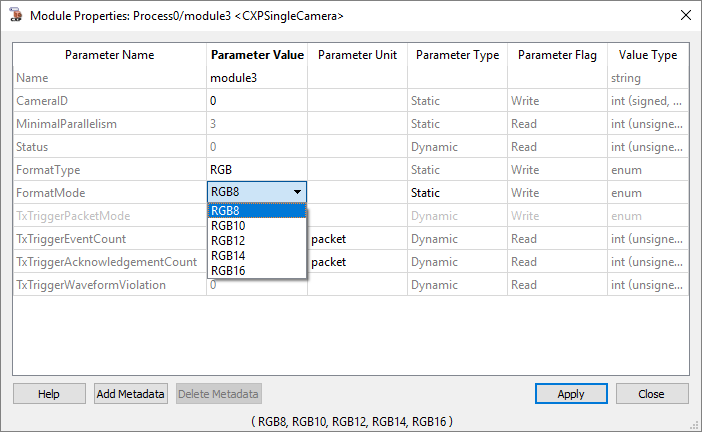Click the Add Metadata button

[131, 394]
